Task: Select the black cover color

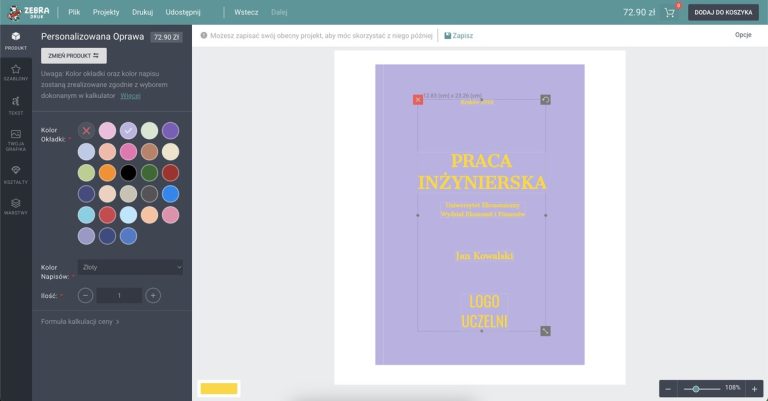Action: 128,172
